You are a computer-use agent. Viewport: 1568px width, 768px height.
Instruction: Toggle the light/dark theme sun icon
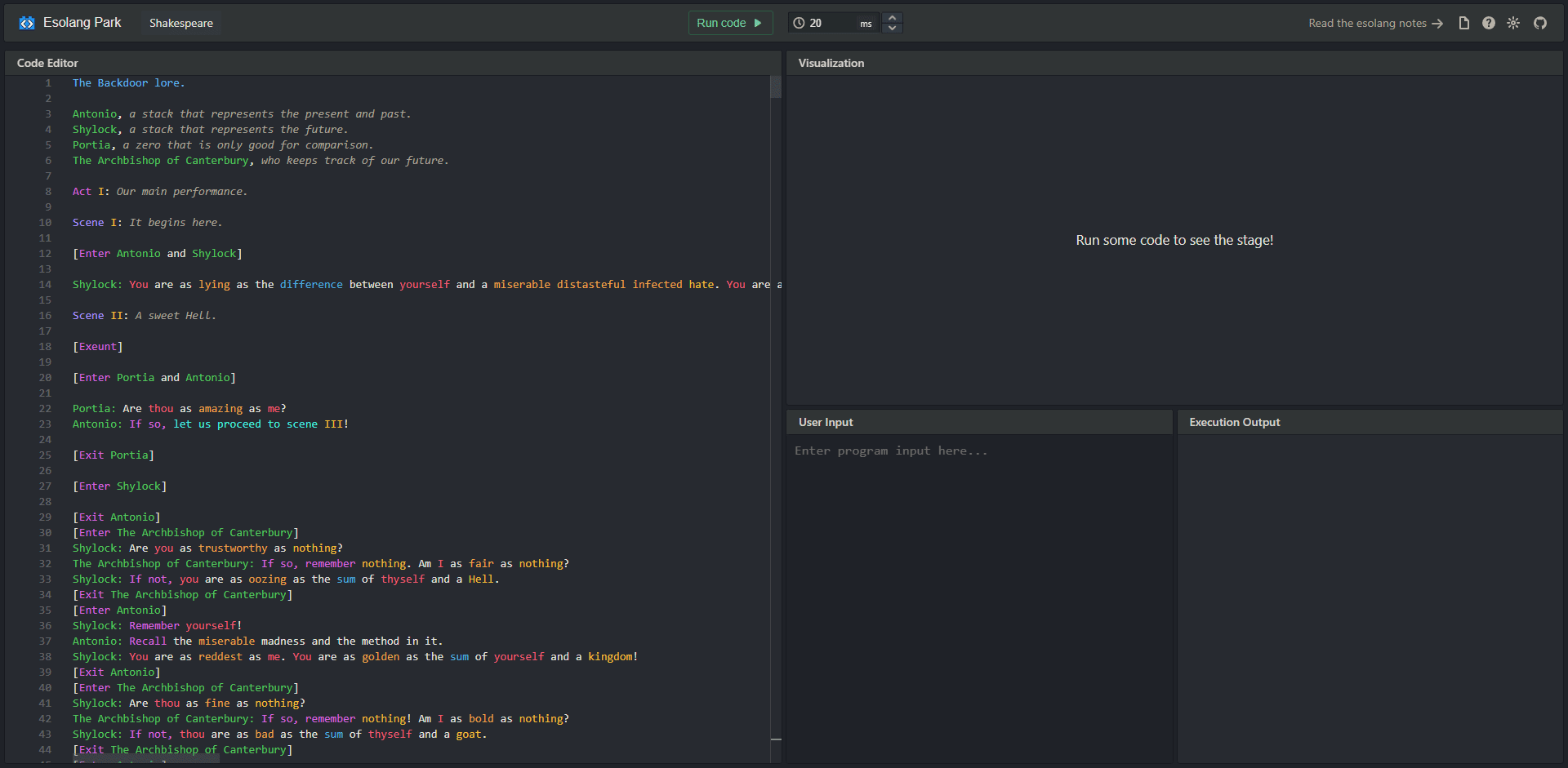[x=1513, y=23]
